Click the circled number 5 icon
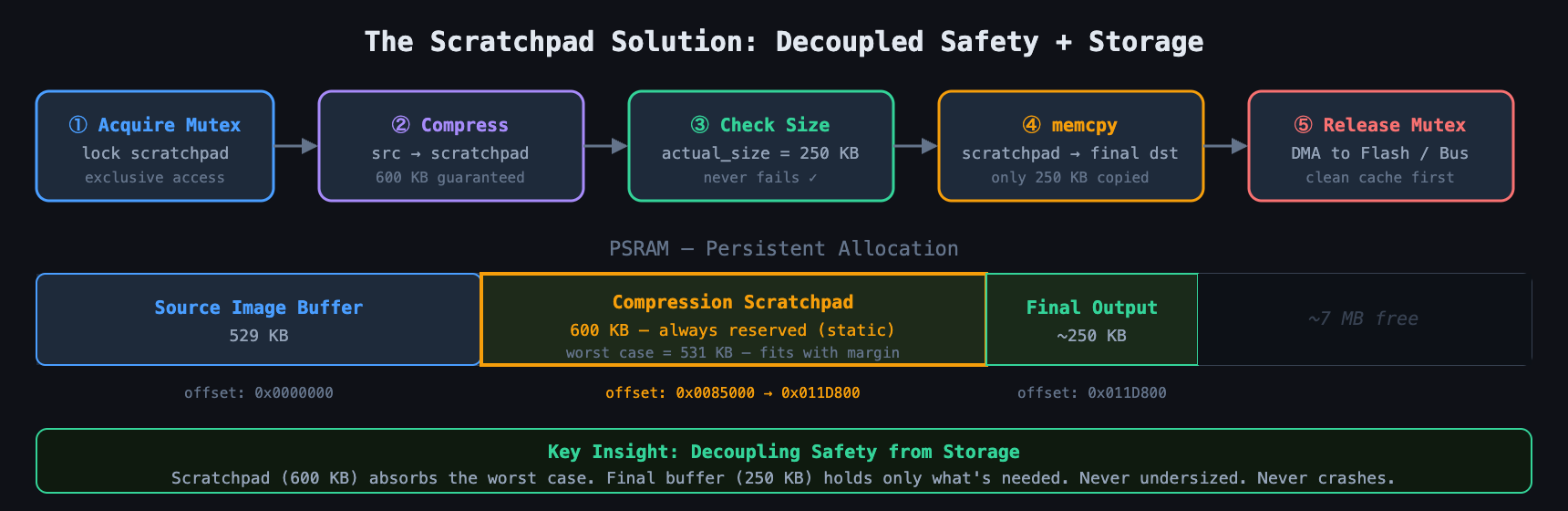This screenshot has width=1568, height=511. 1304,125
